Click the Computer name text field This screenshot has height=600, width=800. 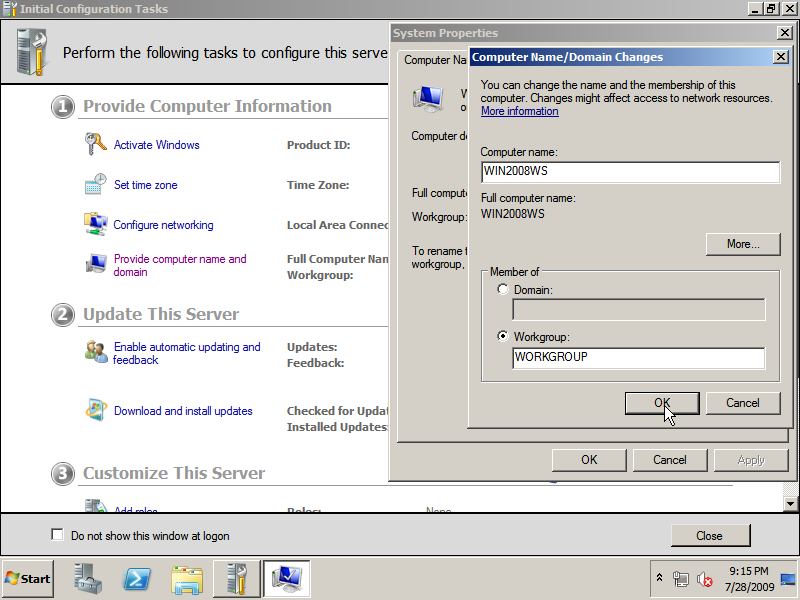point(630,172)
